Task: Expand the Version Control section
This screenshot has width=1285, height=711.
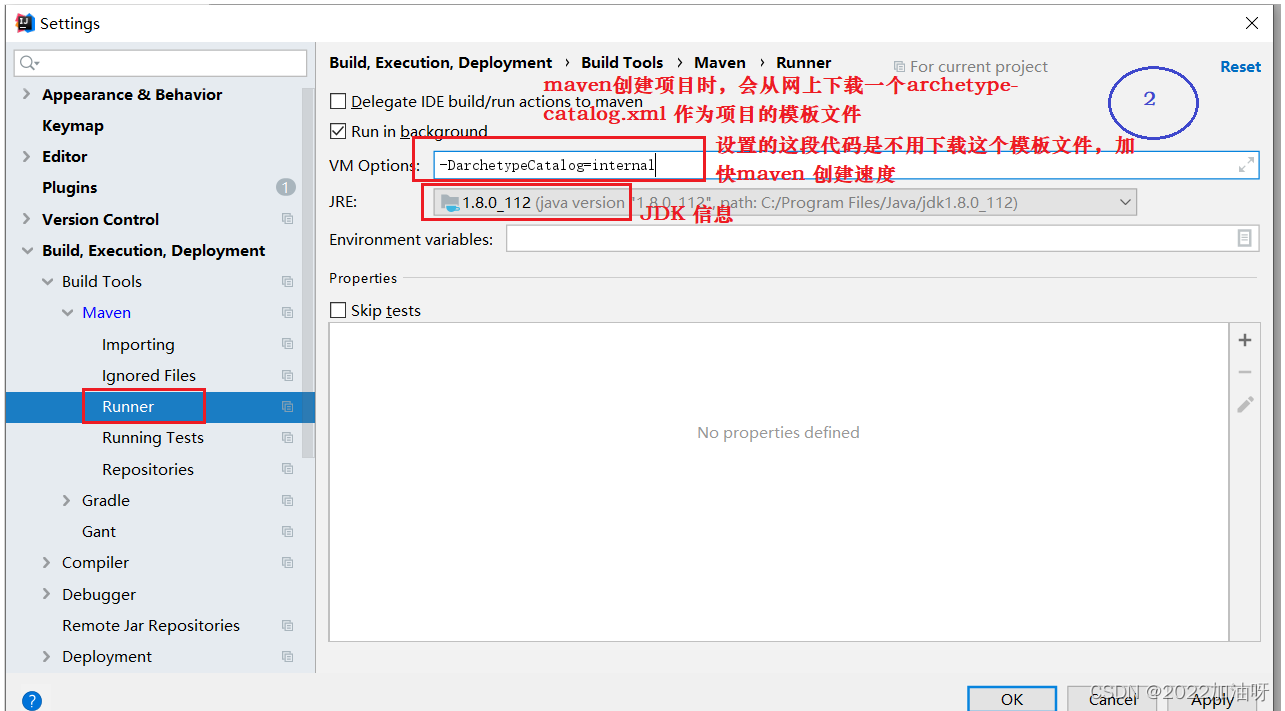Action: click(x=26, y=219)
